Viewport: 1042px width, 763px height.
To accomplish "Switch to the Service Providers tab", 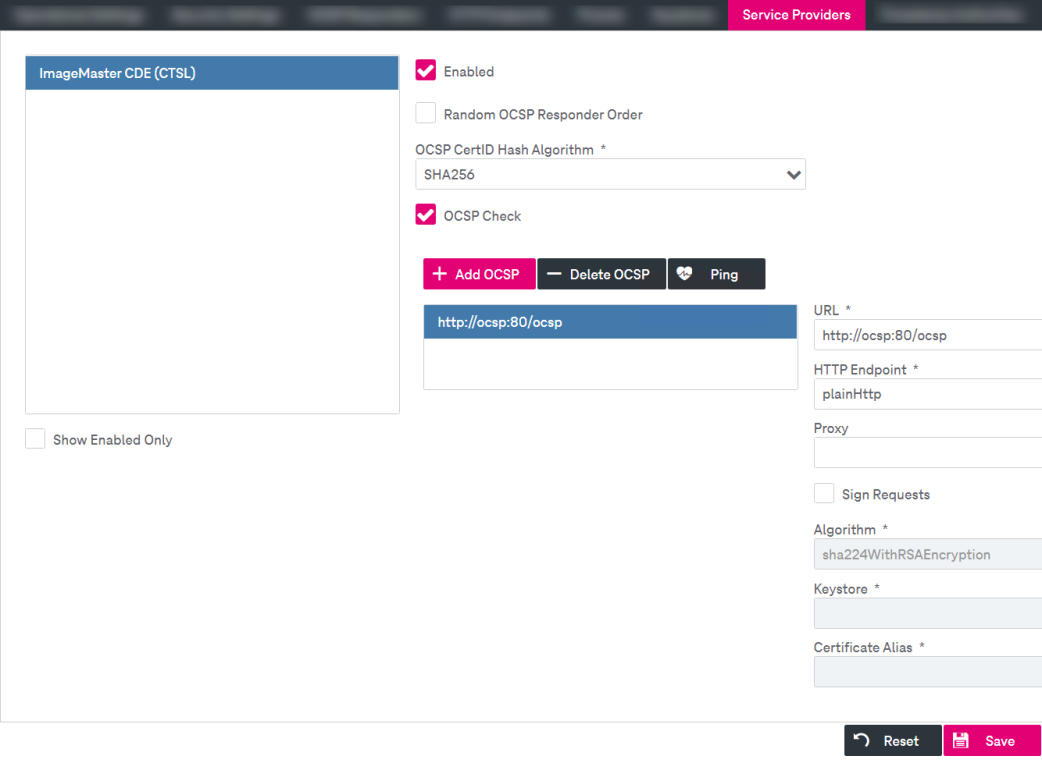I will pos(796,15).
